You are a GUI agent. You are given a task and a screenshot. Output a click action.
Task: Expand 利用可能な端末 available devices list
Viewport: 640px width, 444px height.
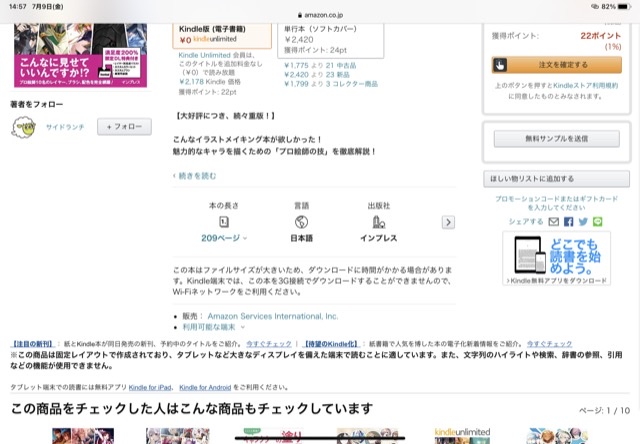[213, 327]
